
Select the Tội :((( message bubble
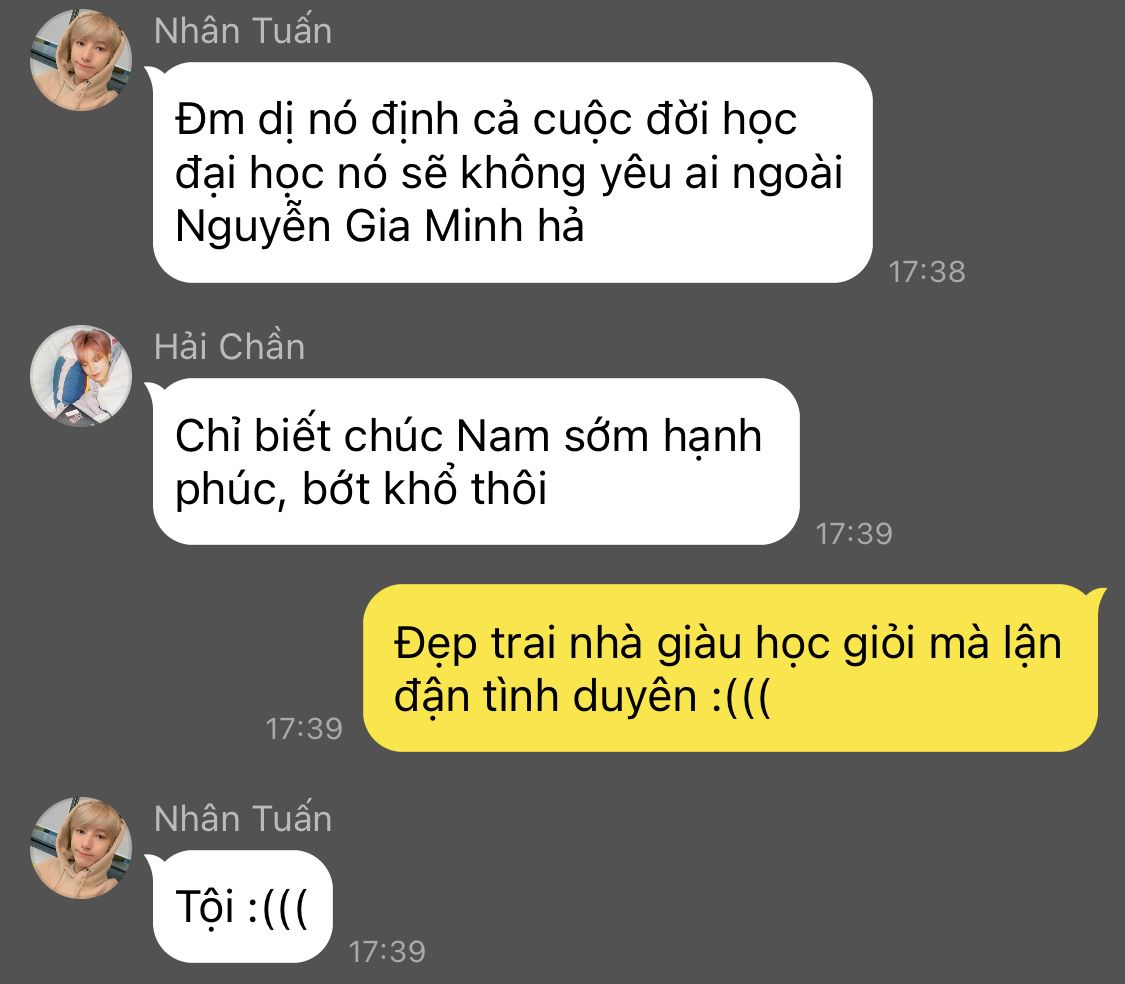pos(243,906)
